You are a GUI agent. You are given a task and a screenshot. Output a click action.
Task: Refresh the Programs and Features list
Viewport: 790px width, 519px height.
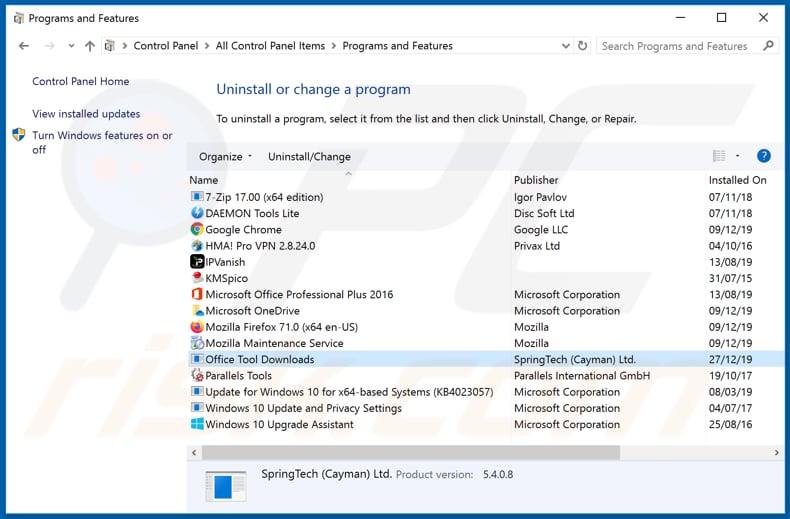pyautogui.click(x=582, y=46)
